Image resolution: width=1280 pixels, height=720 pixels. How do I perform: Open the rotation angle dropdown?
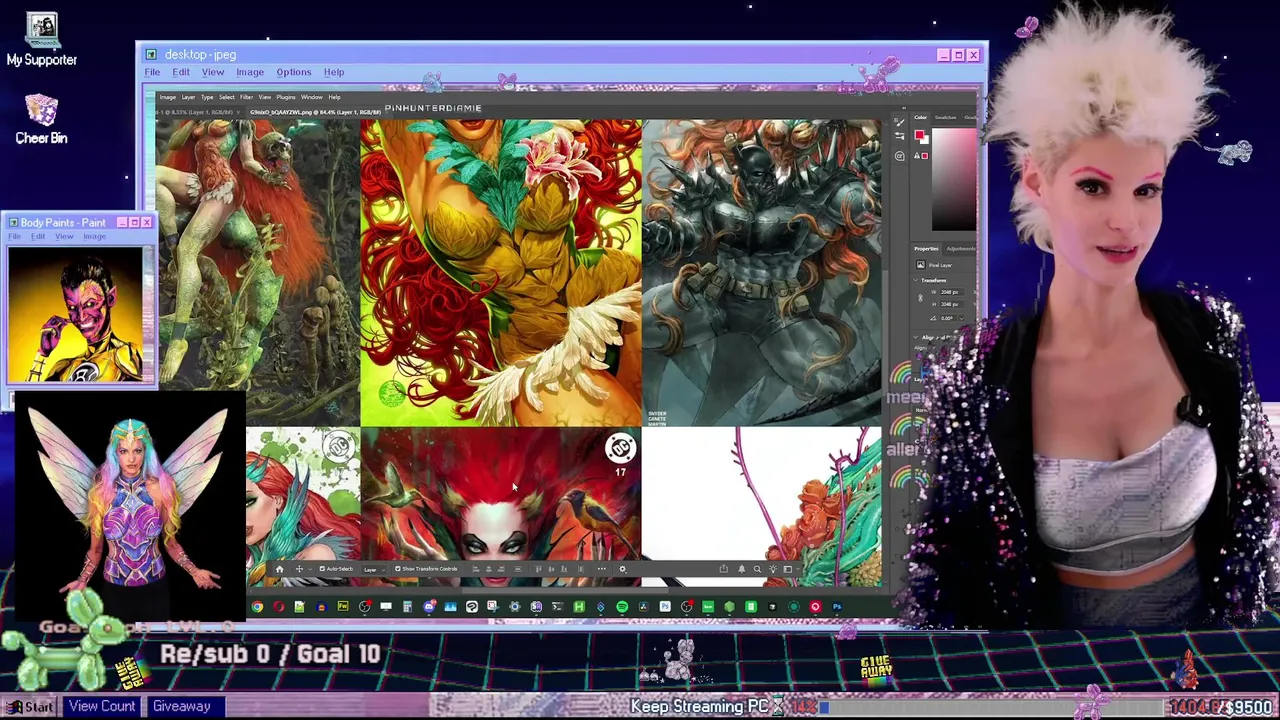click(961, 318)
